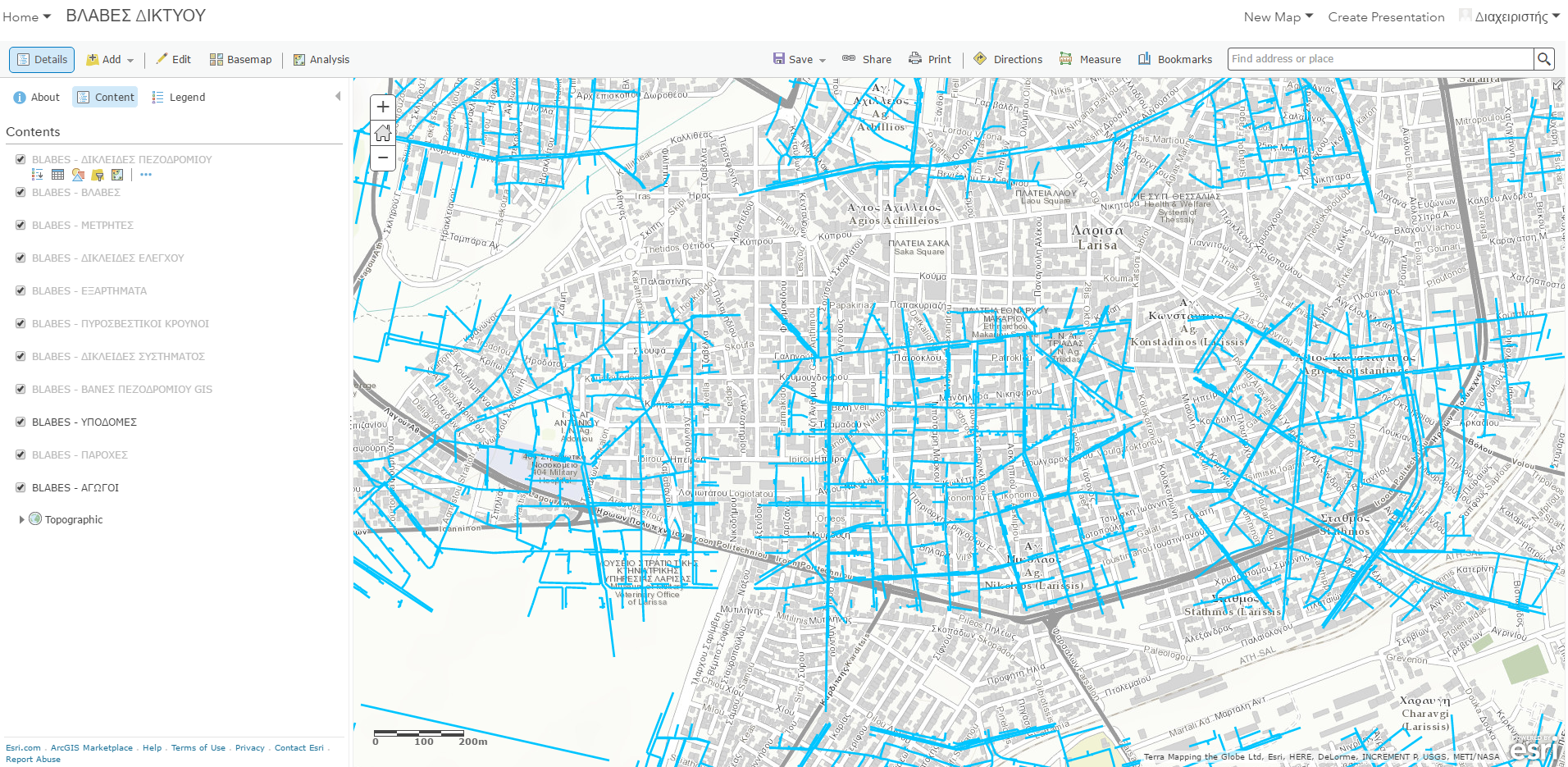The width and height of the screenshot is (1568, 767).
Task: Toggle the Details panel button
Action: click(x=42, y=59)
